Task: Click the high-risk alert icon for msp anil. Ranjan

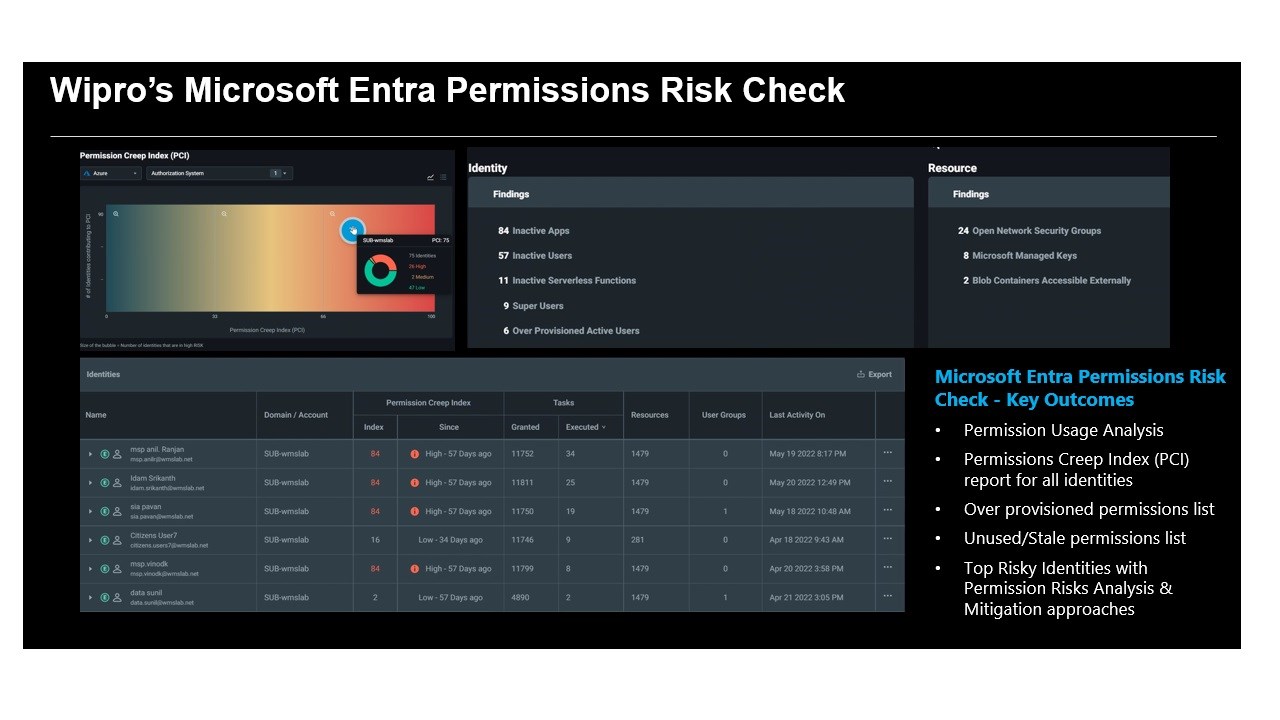Action: point(415,454)
